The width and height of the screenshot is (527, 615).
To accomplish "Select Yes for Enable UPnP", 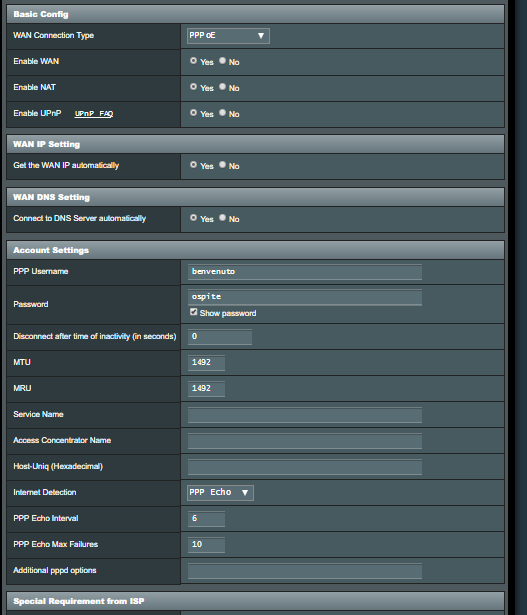I will (x=193, y=113).
